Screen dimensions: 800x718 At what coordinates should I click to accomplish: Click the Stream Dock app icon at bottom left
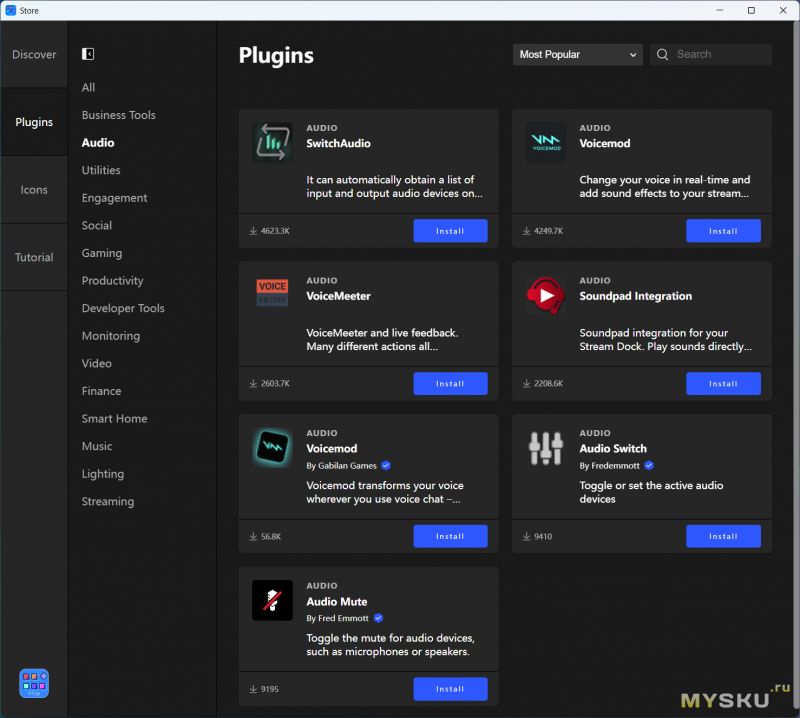coord(34,683)
